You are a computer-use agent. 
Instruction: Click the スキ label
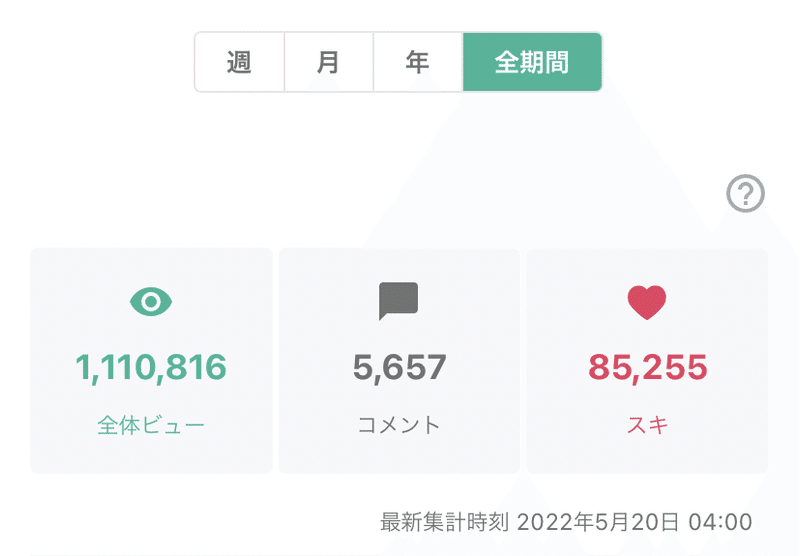tap(647, 425)
